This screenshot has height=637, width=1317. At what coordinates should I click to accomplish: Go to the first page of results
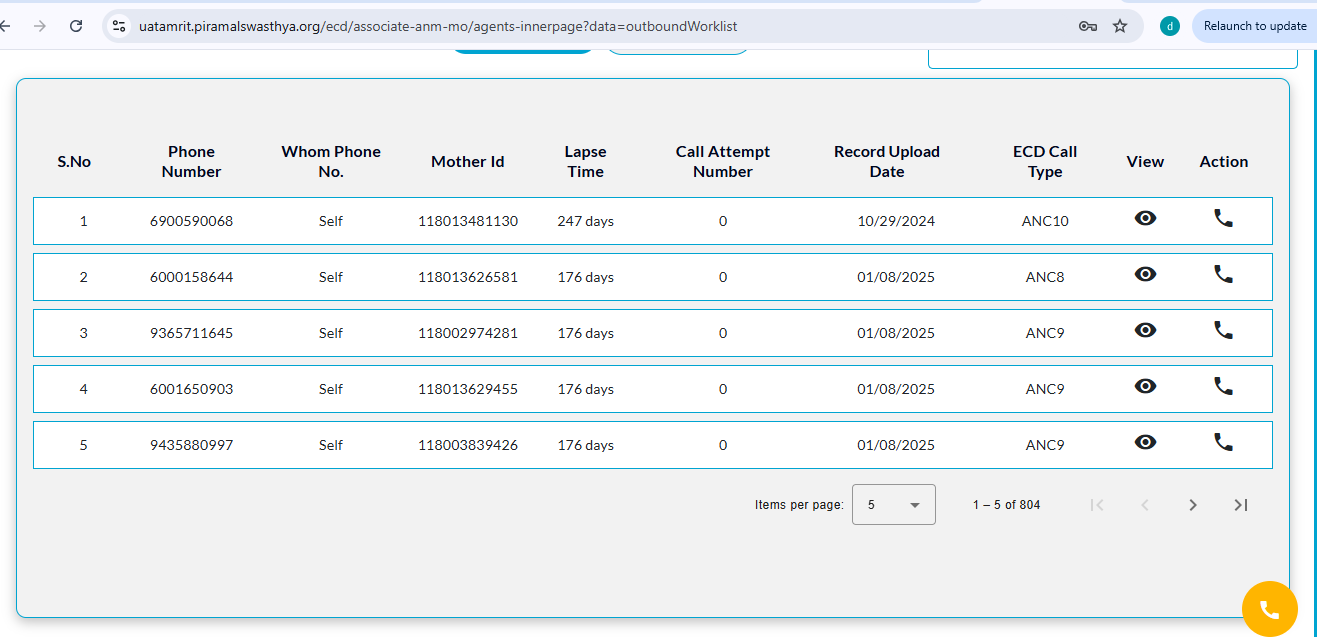(1097, 505)
